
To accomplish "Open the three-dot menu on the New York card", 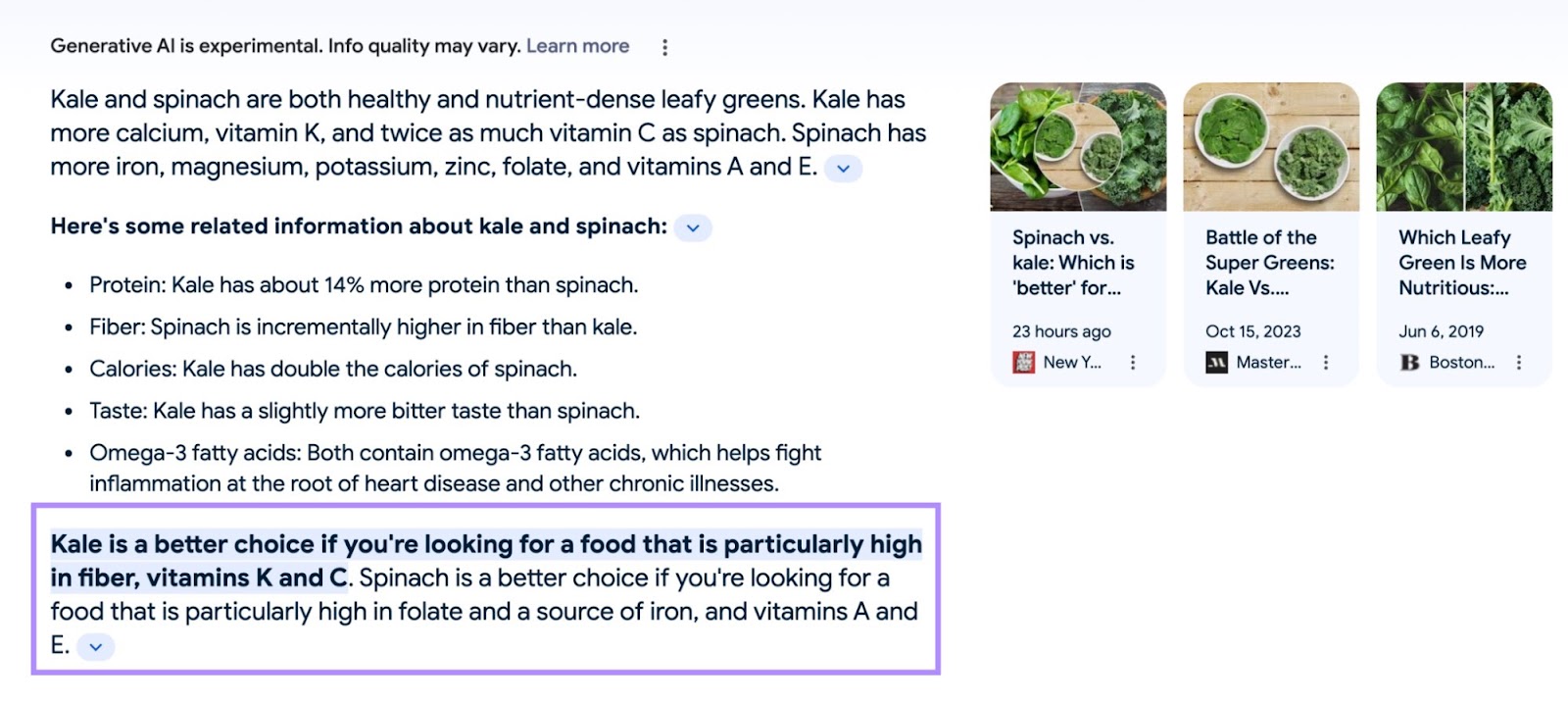I will click(1134, 362).
